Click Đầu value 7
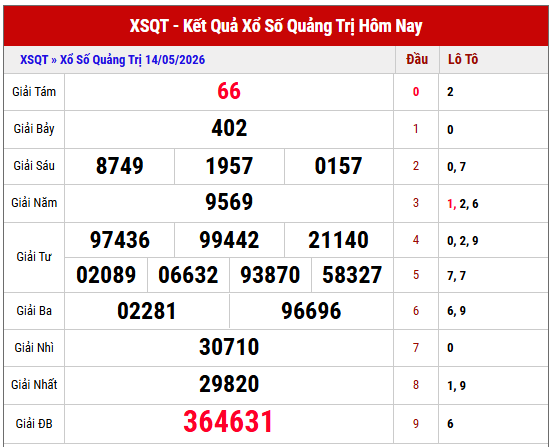 [x=416, y=348]
